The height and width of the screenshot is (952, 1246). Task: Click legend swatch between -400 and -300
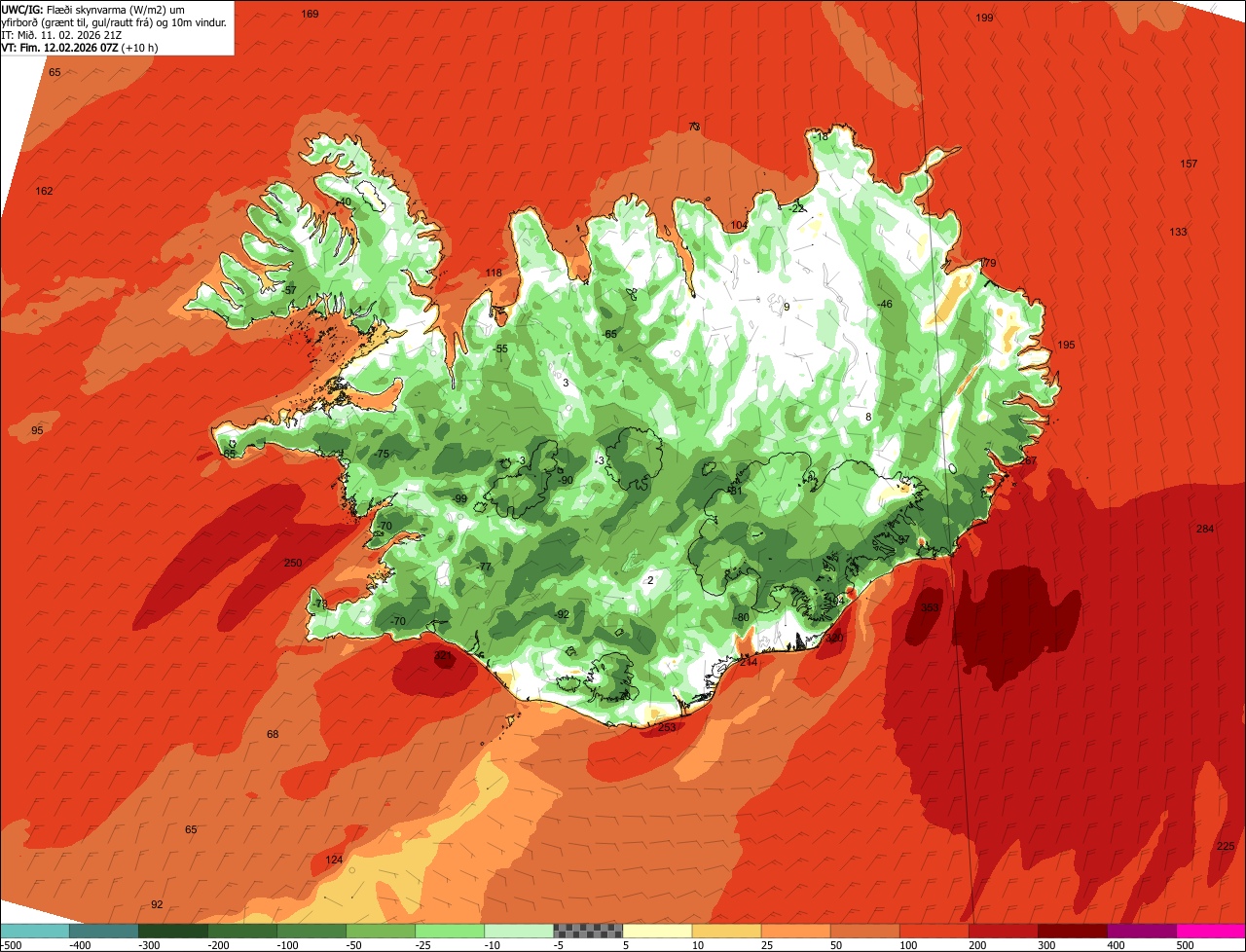[103, 931]
